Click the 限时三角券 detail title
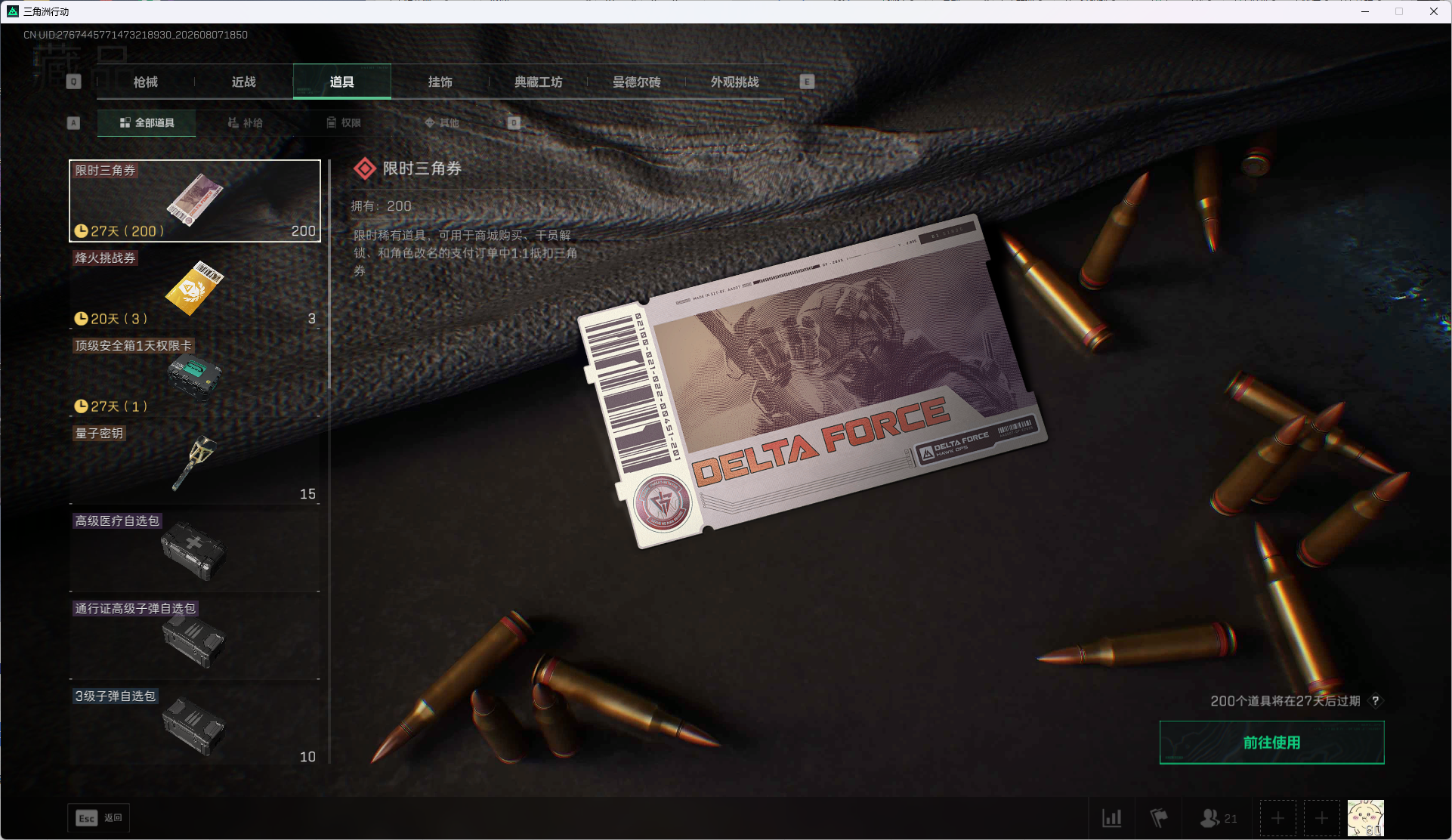Viewport: 1452px width, 840px height. pyautogui.click(x=422, y=168)
